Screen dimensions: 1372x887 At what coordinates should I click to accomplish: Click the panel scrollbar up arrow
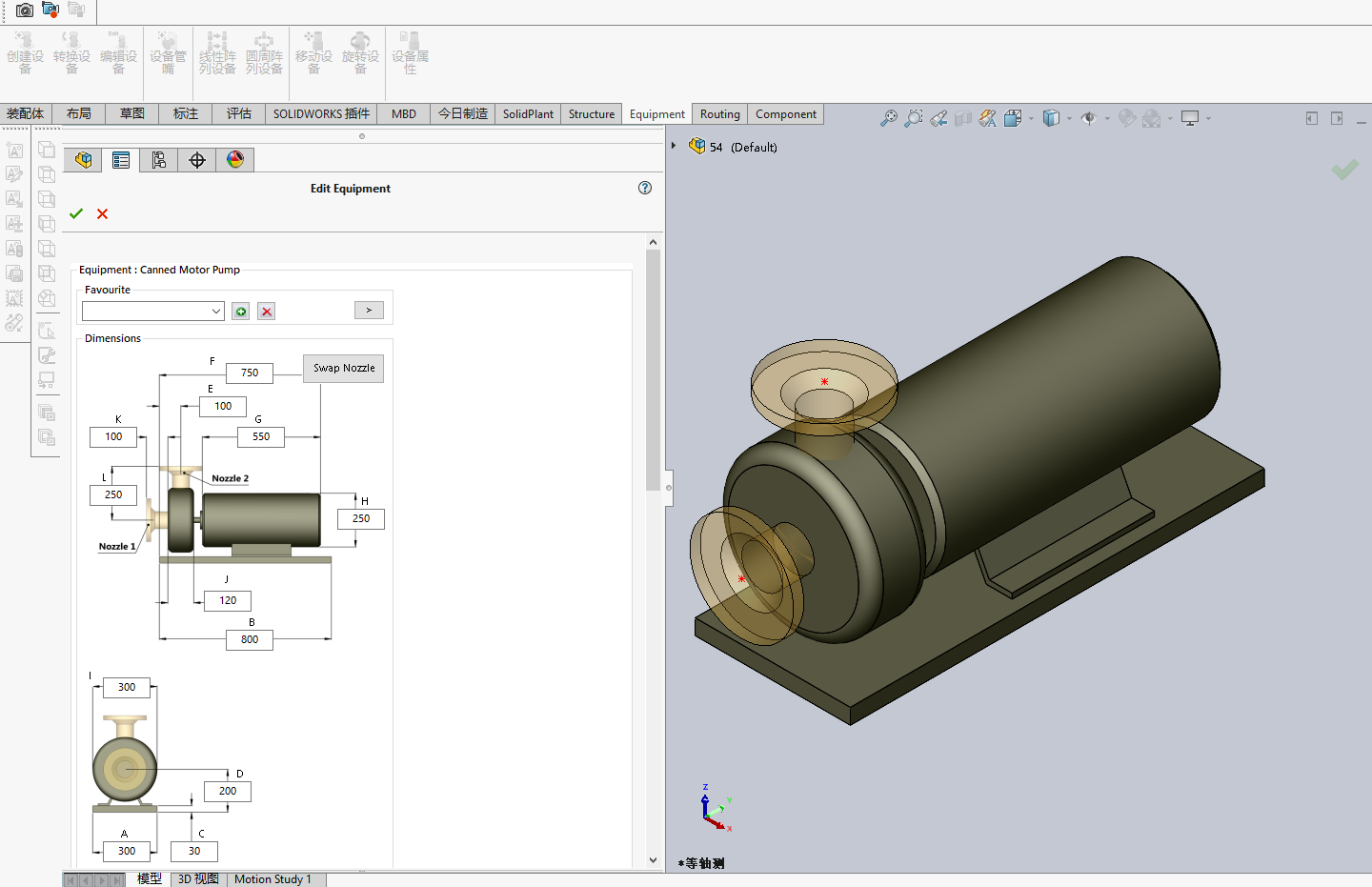(653, 242)
